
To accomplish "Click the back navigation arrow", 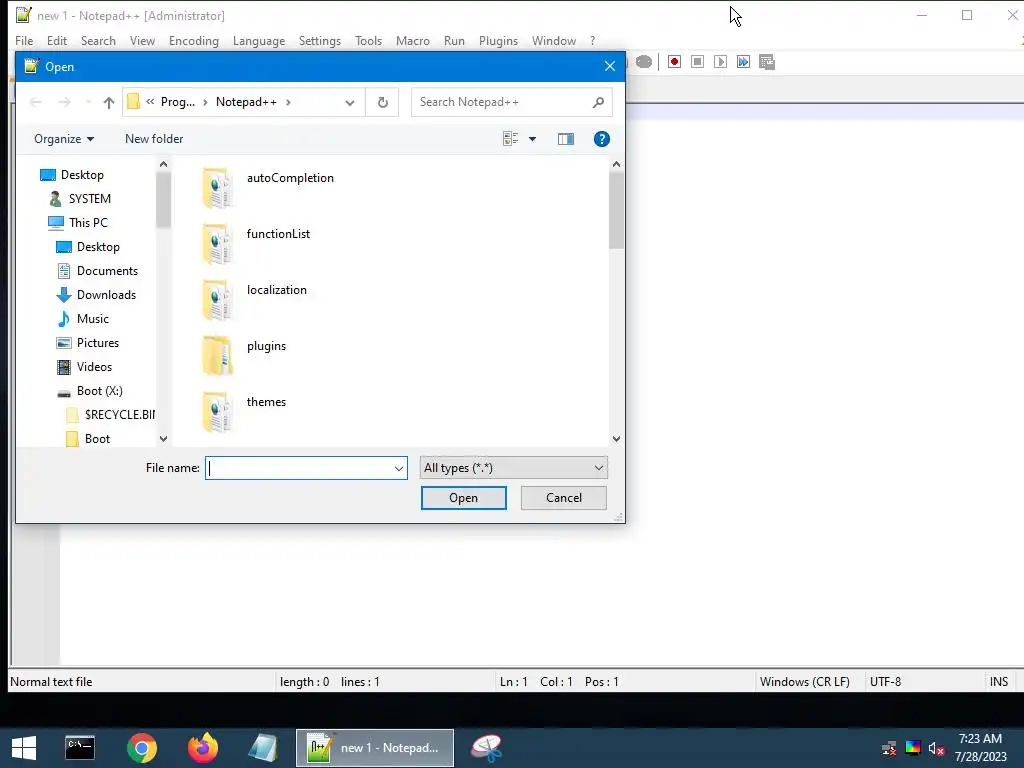I will (x=36, y=103).
